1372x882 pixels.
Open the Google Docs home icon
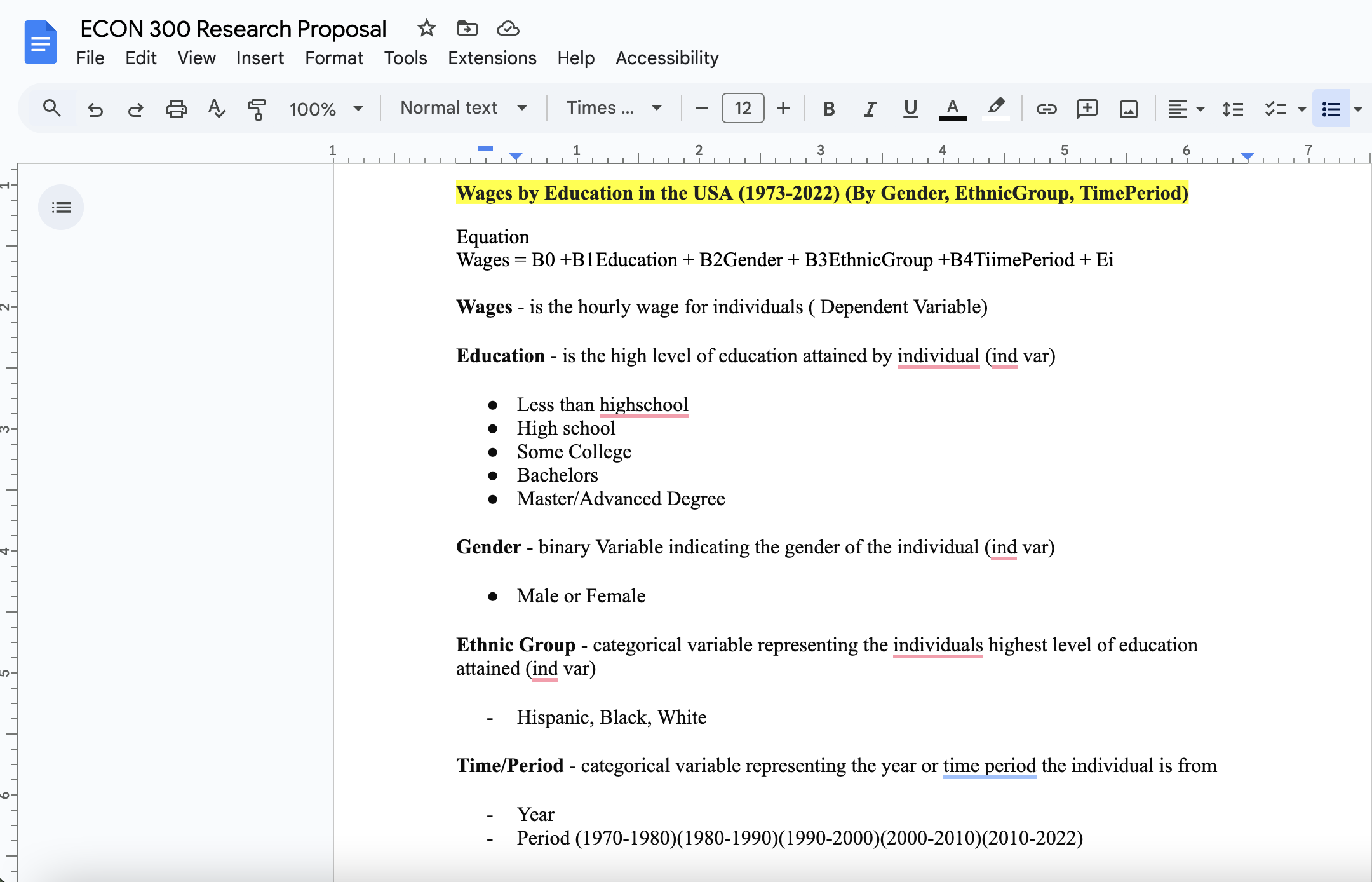[x=41, y=42]
